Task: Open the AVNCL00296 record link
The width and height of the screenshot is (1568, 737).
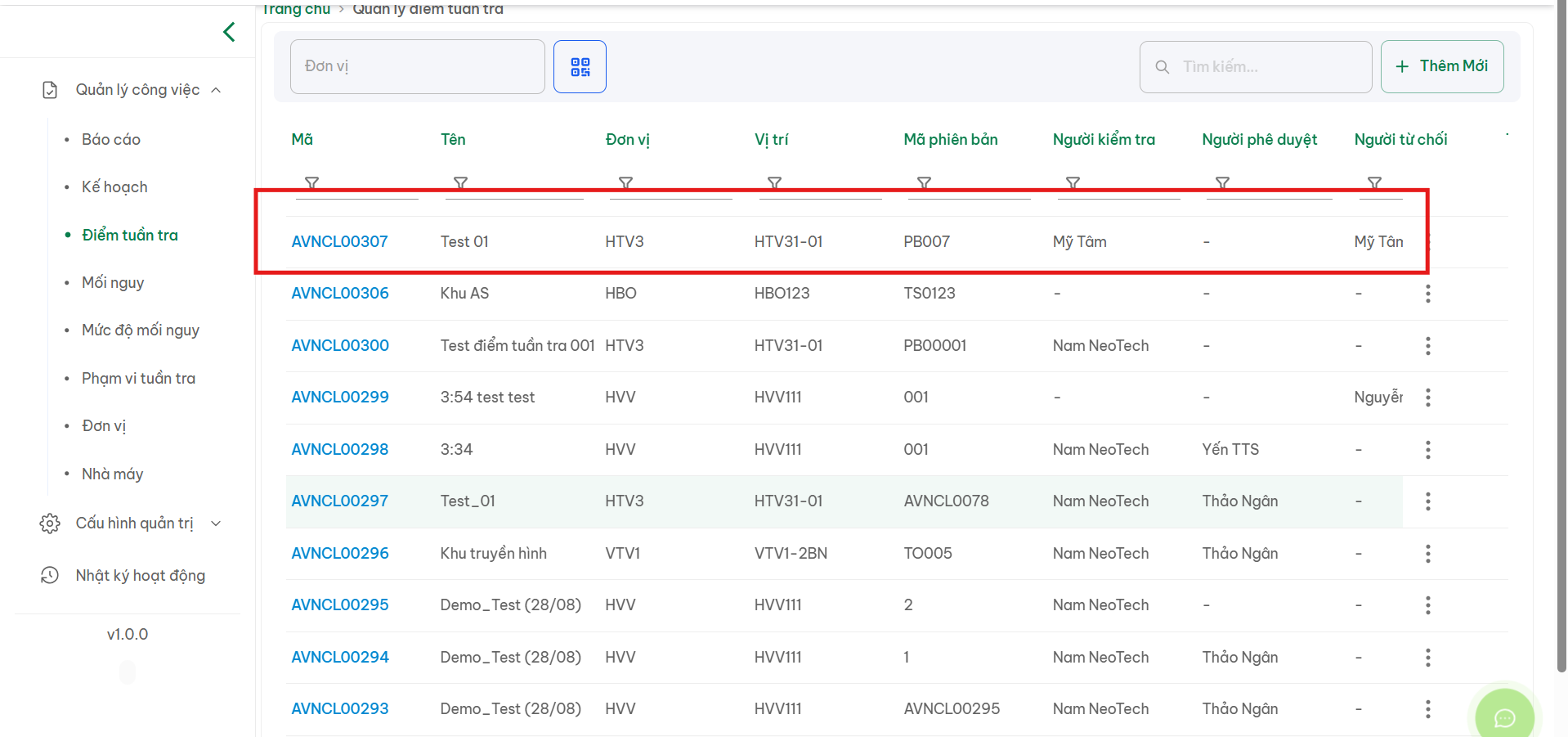Action: (340, 554)
